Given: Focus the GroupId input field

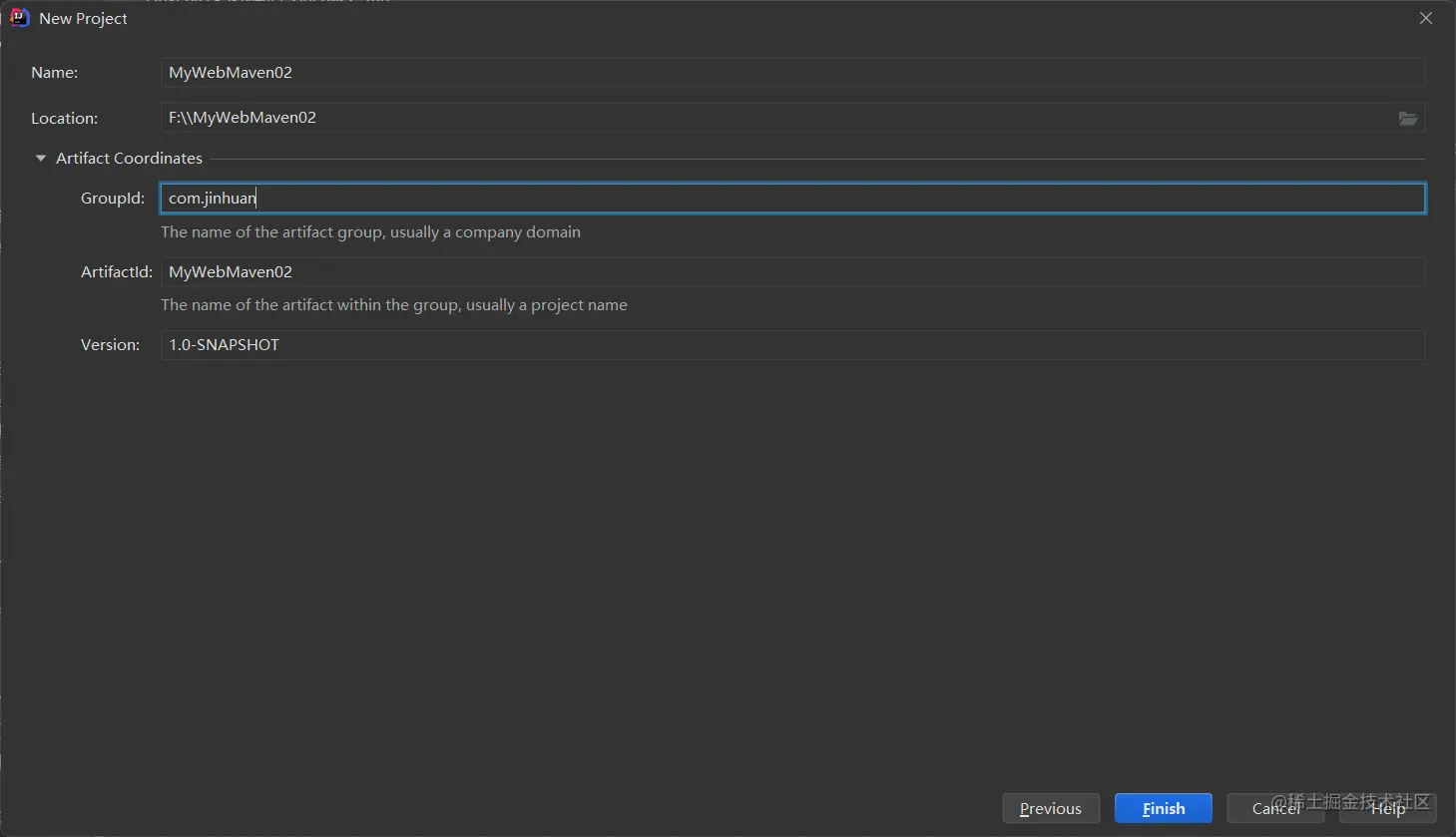Looking at the screenshot, I should tap(792, 199).
